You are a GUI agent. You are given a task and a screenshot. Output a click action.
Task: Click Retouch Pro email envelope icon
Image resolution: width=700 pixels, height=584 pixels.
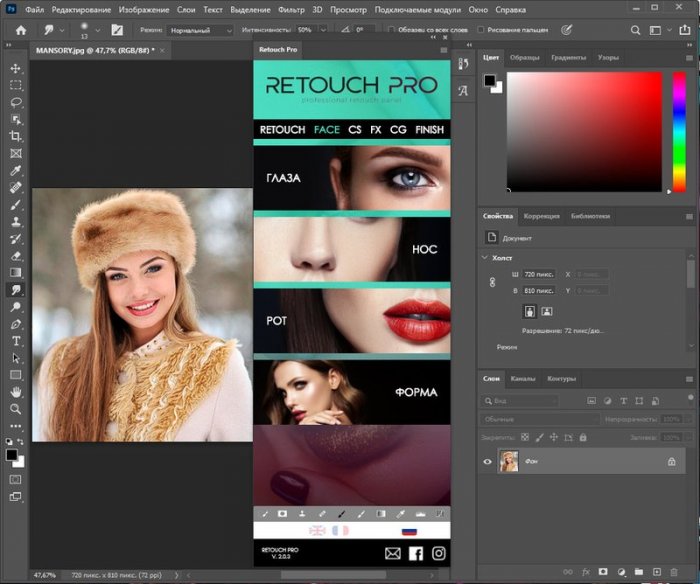coord(392,554)
